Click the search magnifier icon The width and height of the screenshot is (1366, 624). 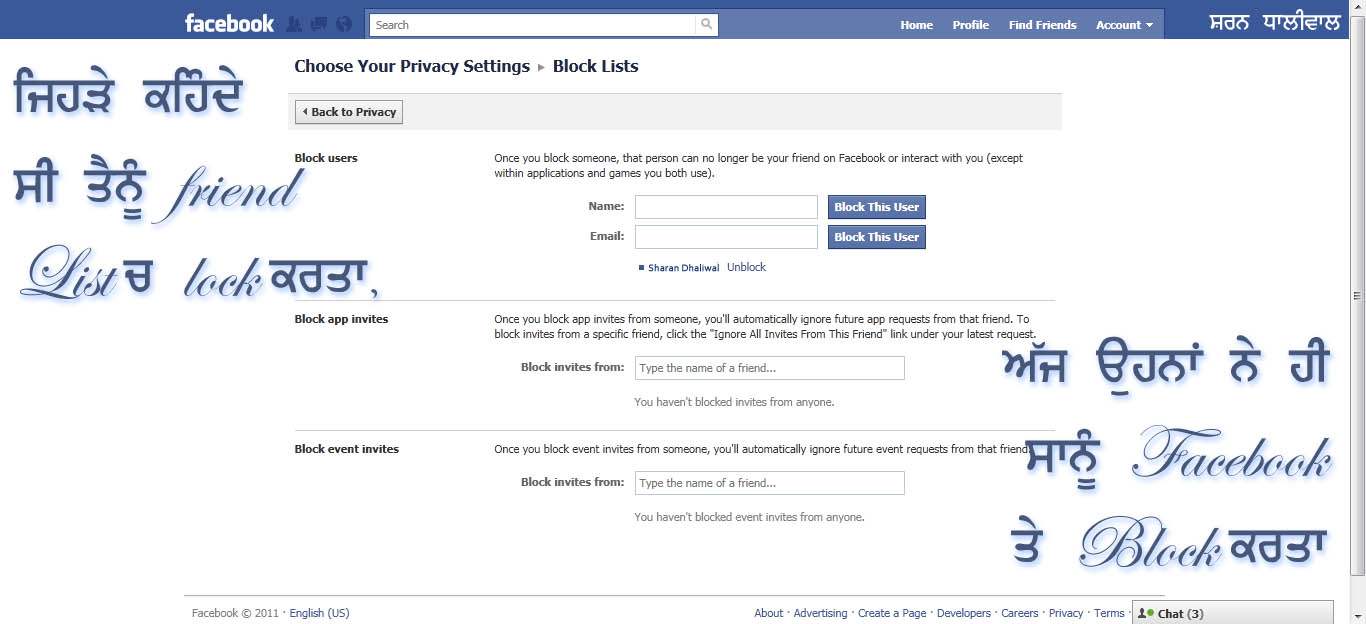tap(707, 24)
